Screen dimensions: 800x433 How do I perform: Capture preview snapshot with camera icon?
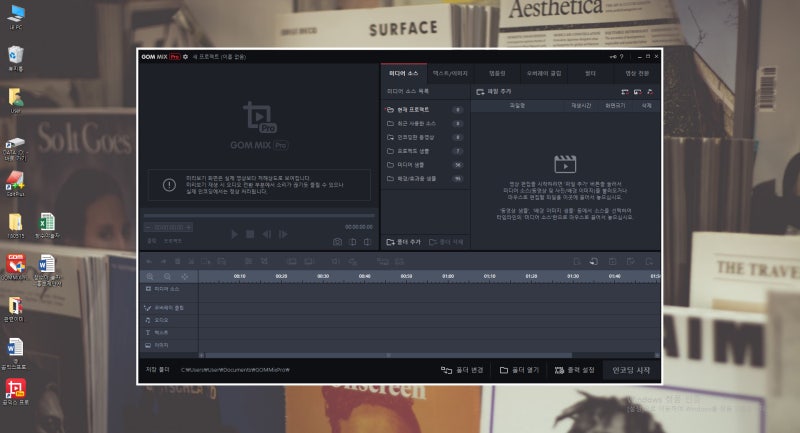tap(337, 242)
